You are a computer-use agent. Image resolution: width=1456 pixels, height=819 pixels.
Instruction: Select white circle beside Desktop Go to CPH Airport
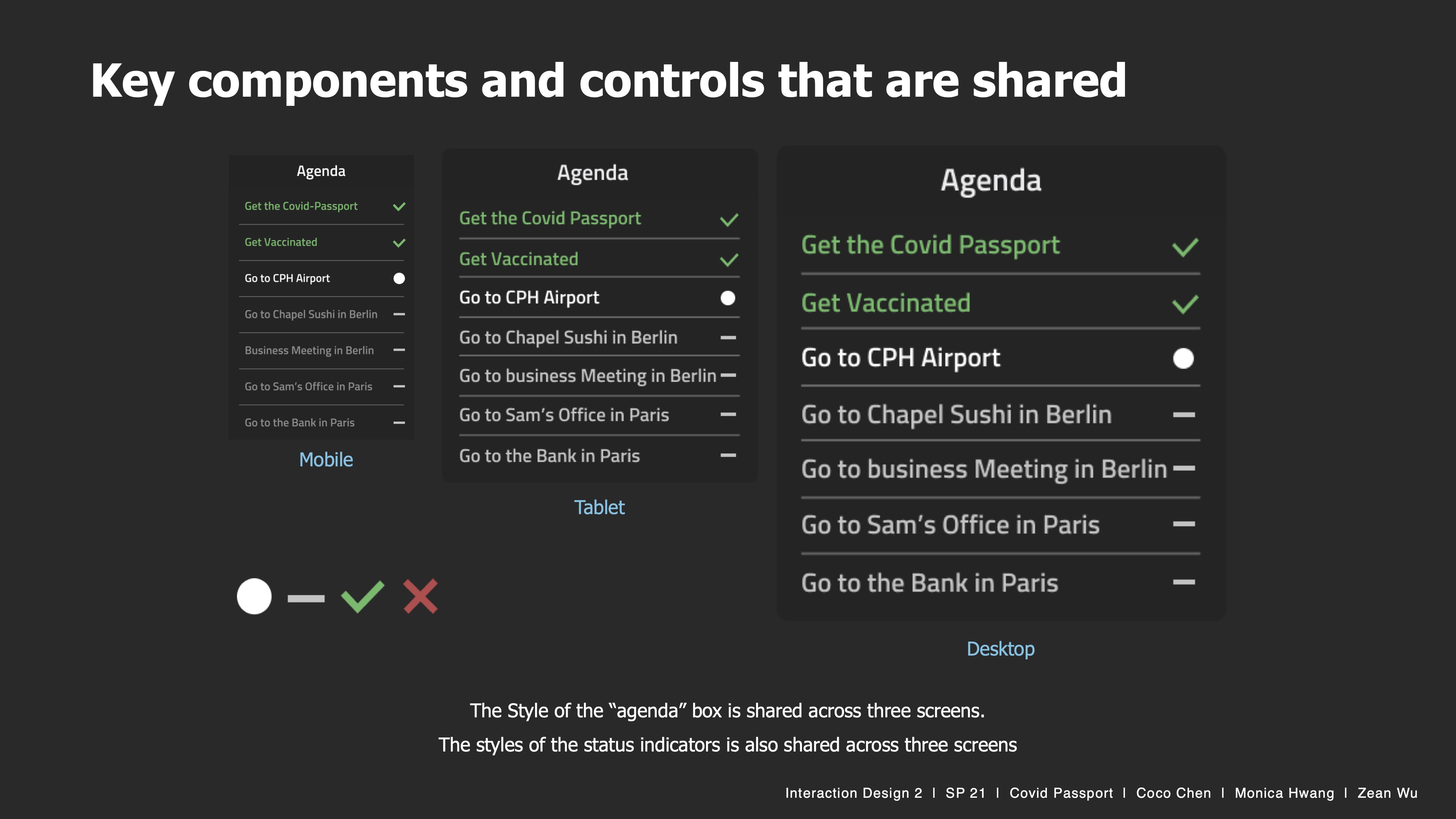1183,358
